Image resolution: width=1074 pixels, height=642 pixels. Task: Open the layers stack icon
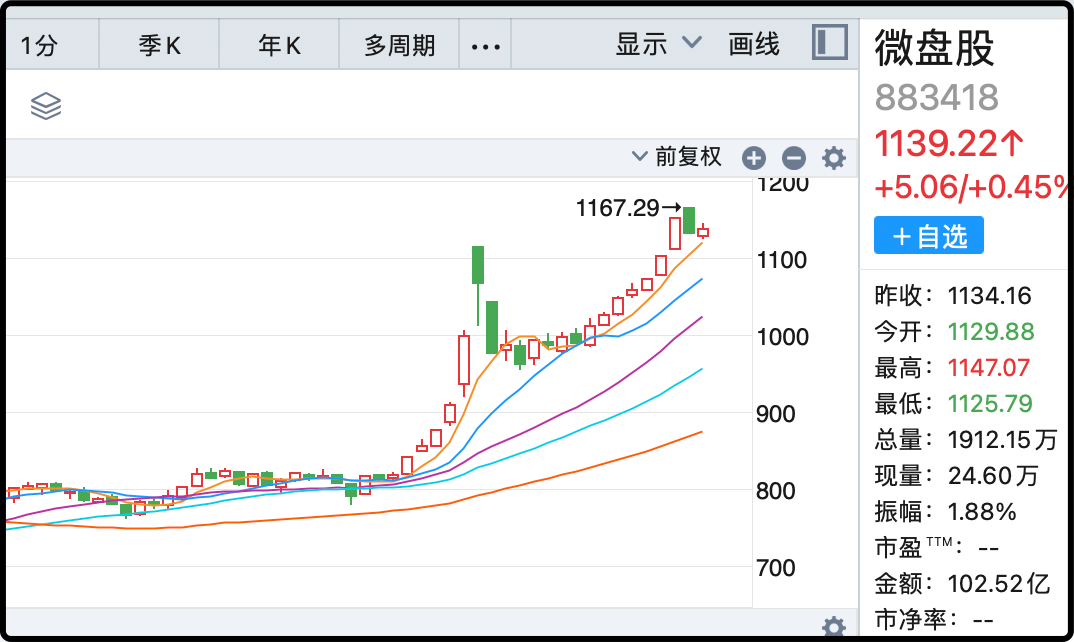point(46,105)
